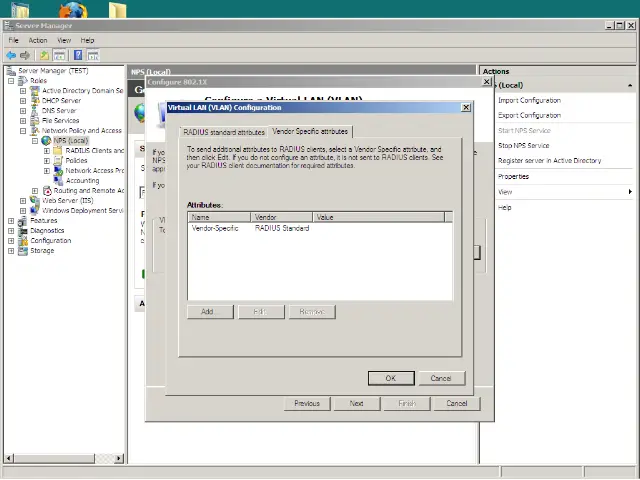Click Export Configuration in Actions pane
Viewport: 640px width, 480px height.
(x=529, y=116)
